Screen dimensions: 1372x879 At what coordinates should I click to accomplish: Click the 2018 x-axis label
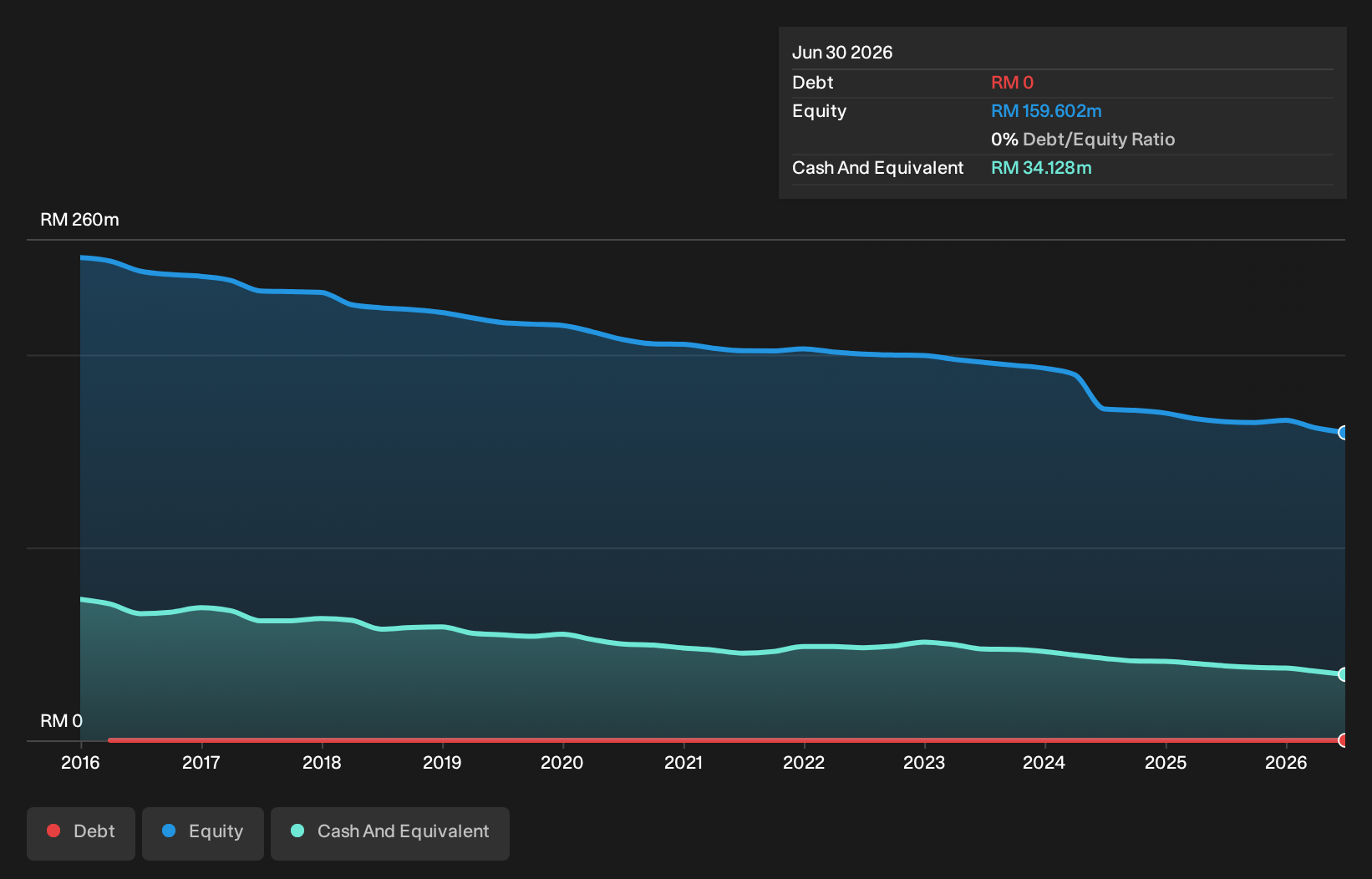coord(322,763)
